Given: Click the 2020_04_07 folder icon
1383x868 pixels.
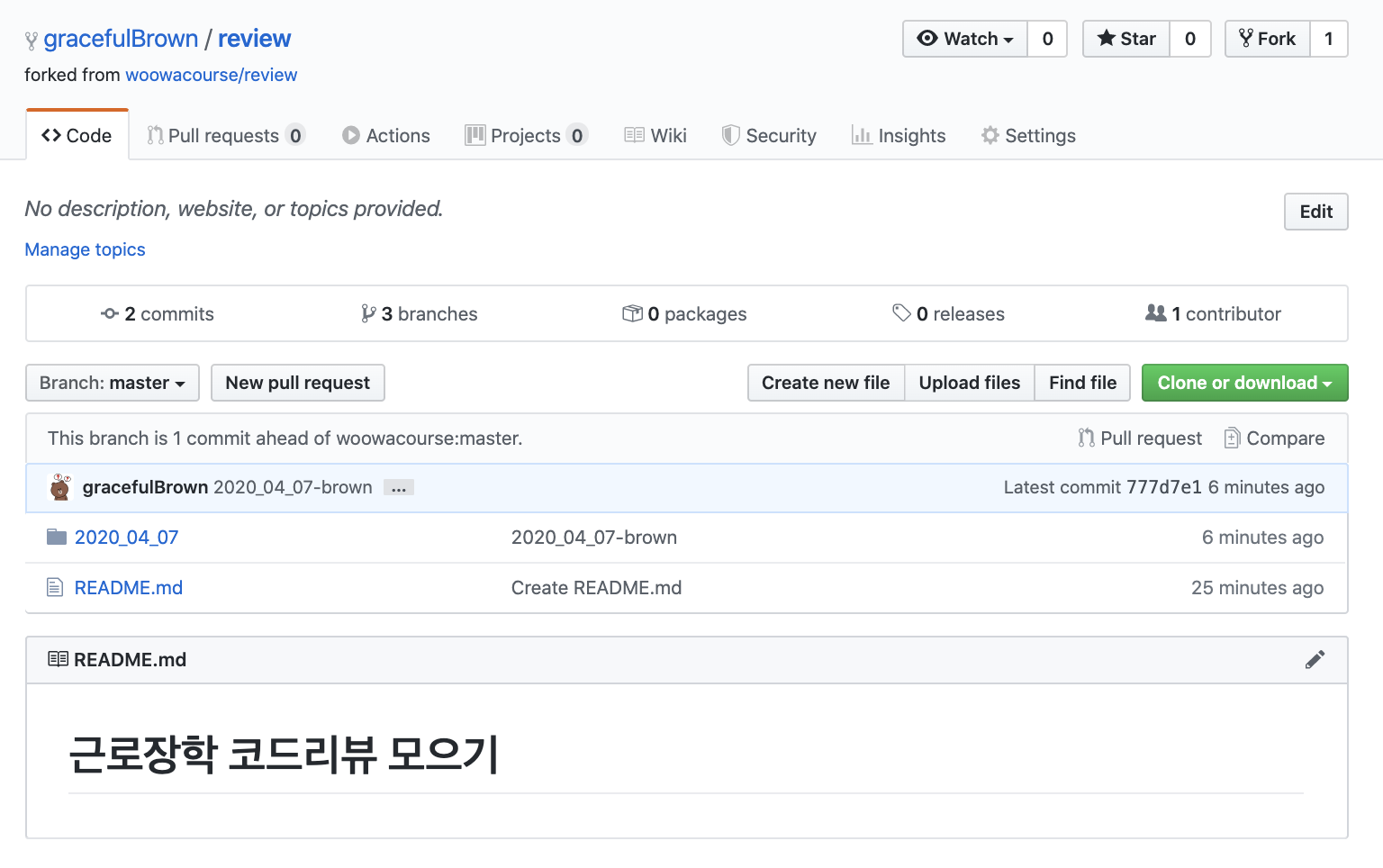Looking at the screenshot, I should point(57,538).
